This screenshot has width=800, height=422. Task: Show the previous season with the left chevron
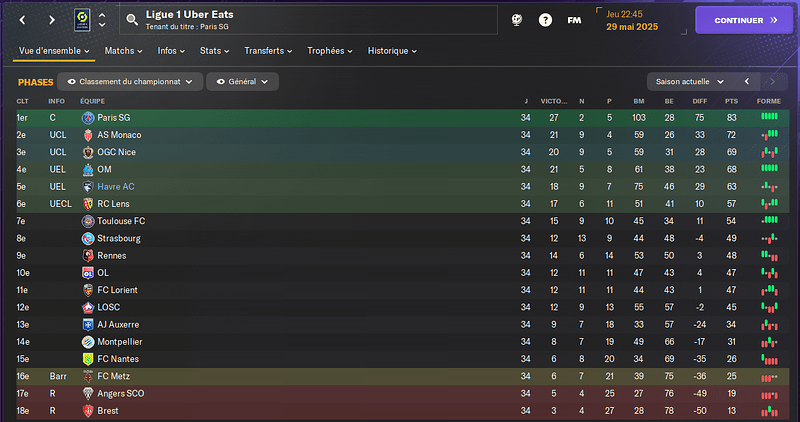coord(747,82)
